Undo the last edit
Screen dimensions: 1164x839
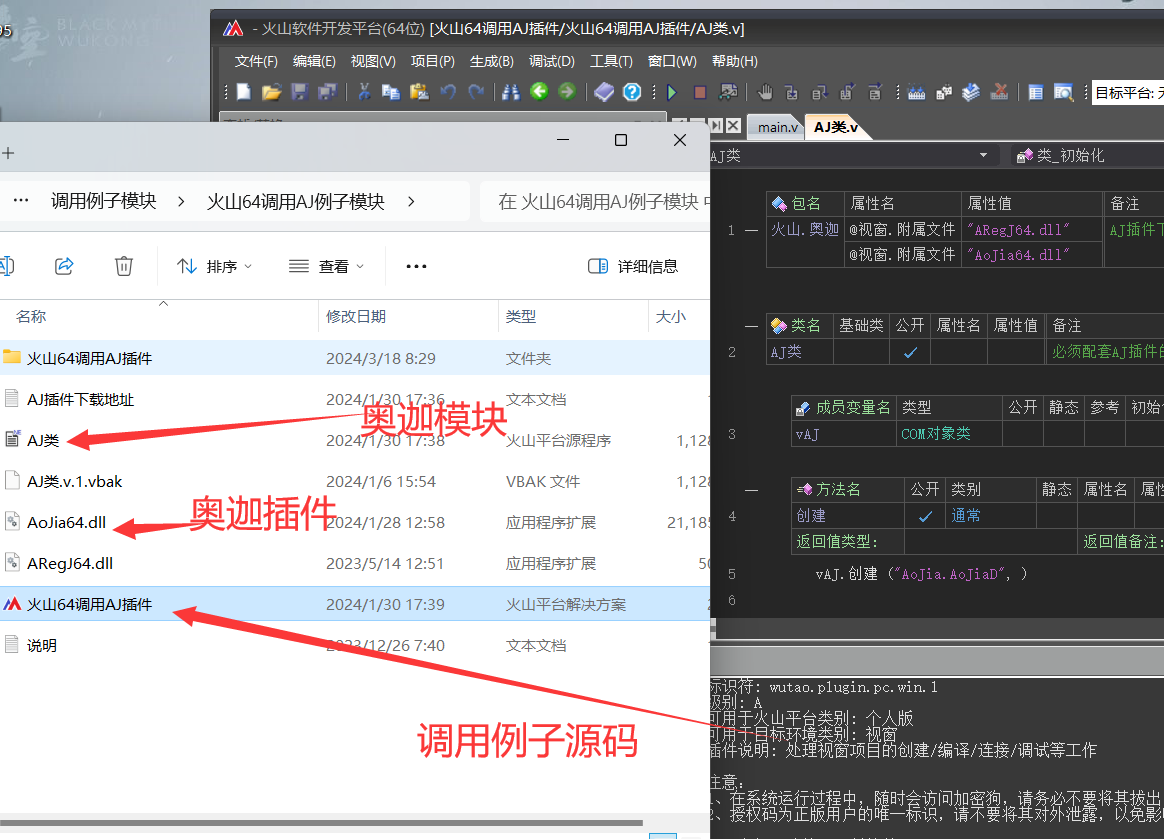click(448, 91)
